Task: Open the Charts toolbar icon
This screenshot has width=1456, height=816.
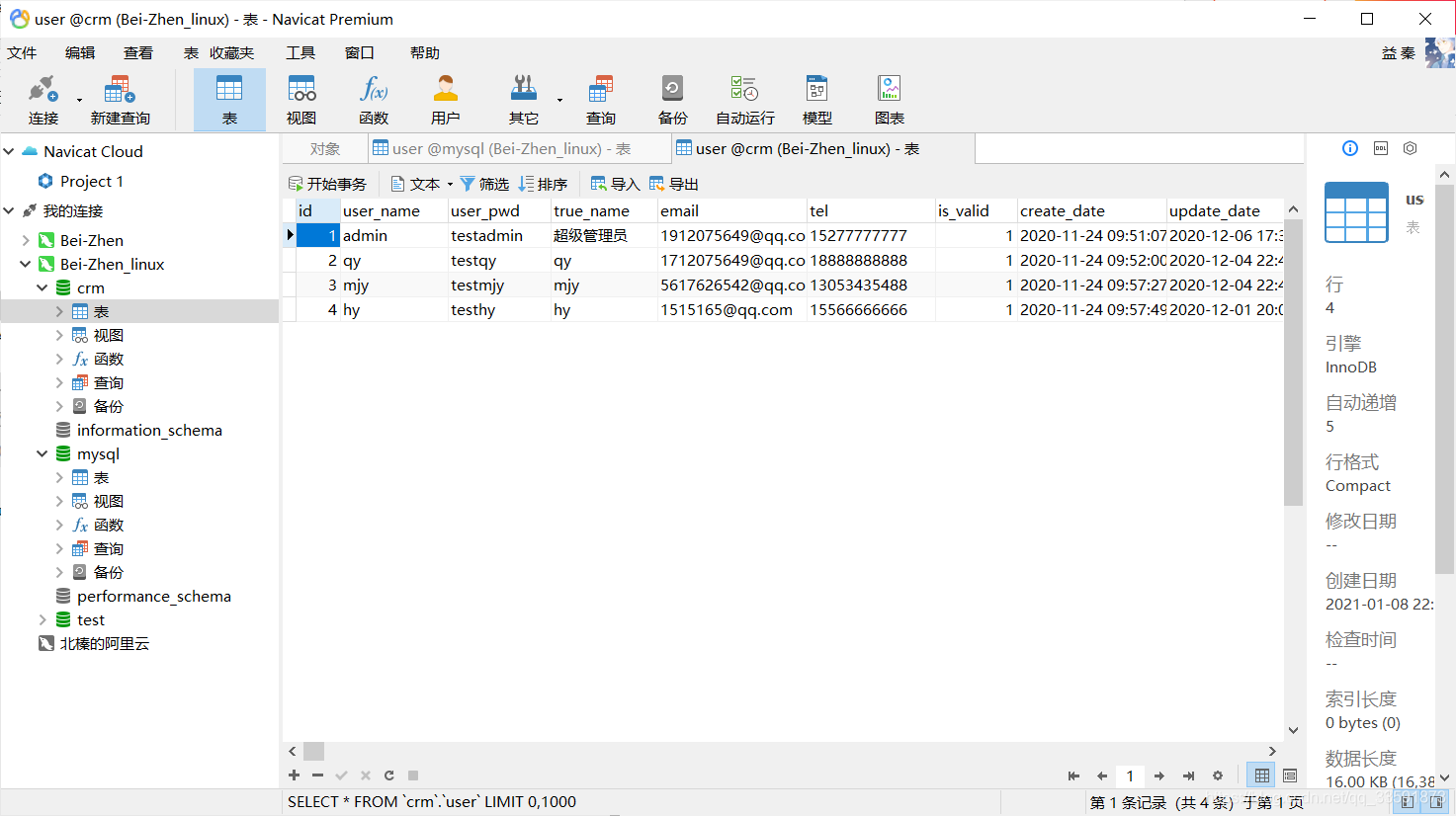Action: point(890,99)
